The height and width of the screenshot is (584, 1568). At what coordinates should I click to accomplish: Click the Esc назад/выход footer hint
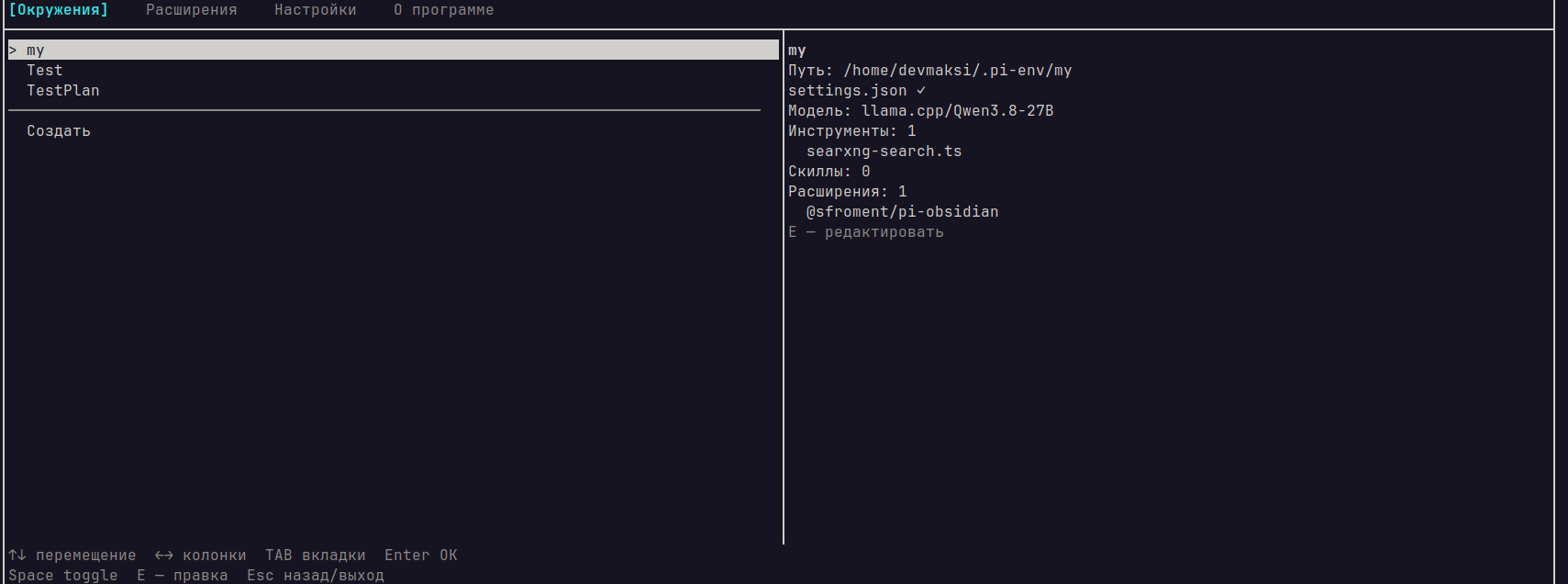pyautogui.click(x=316, y=576)
